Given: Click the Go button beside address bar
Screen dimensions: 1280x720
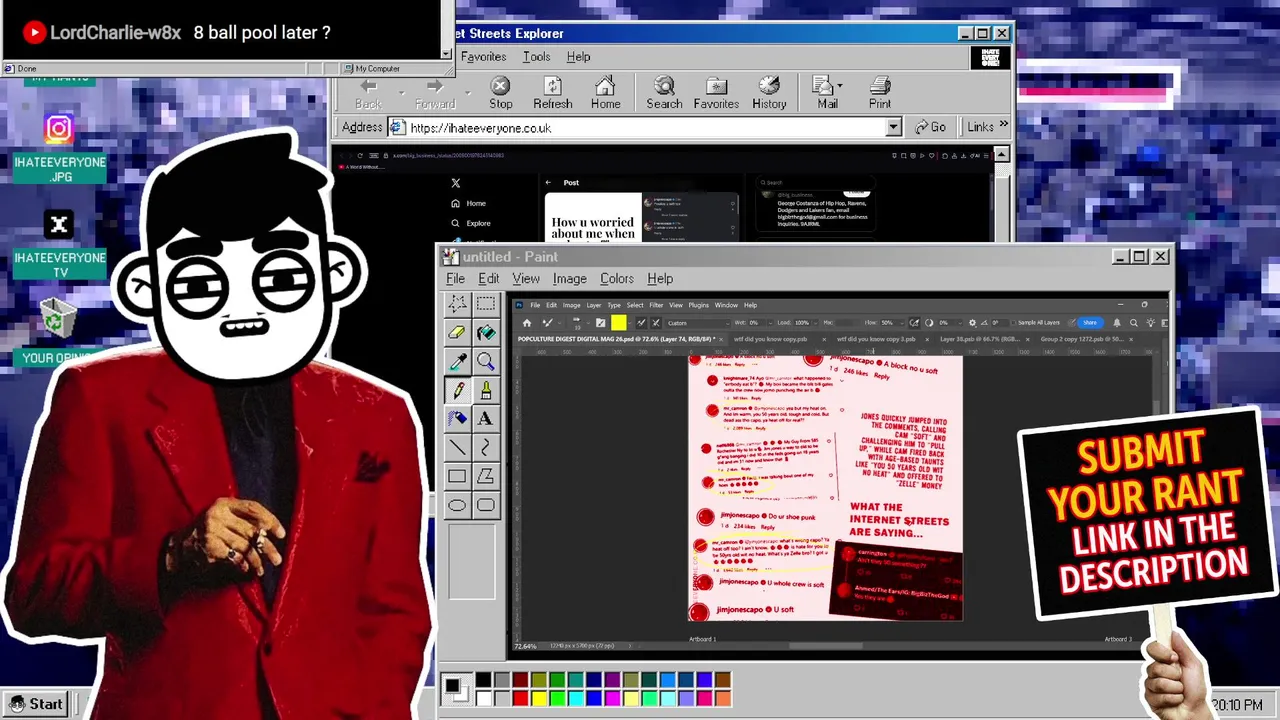Looking at the screenshot, I should 929,127.
